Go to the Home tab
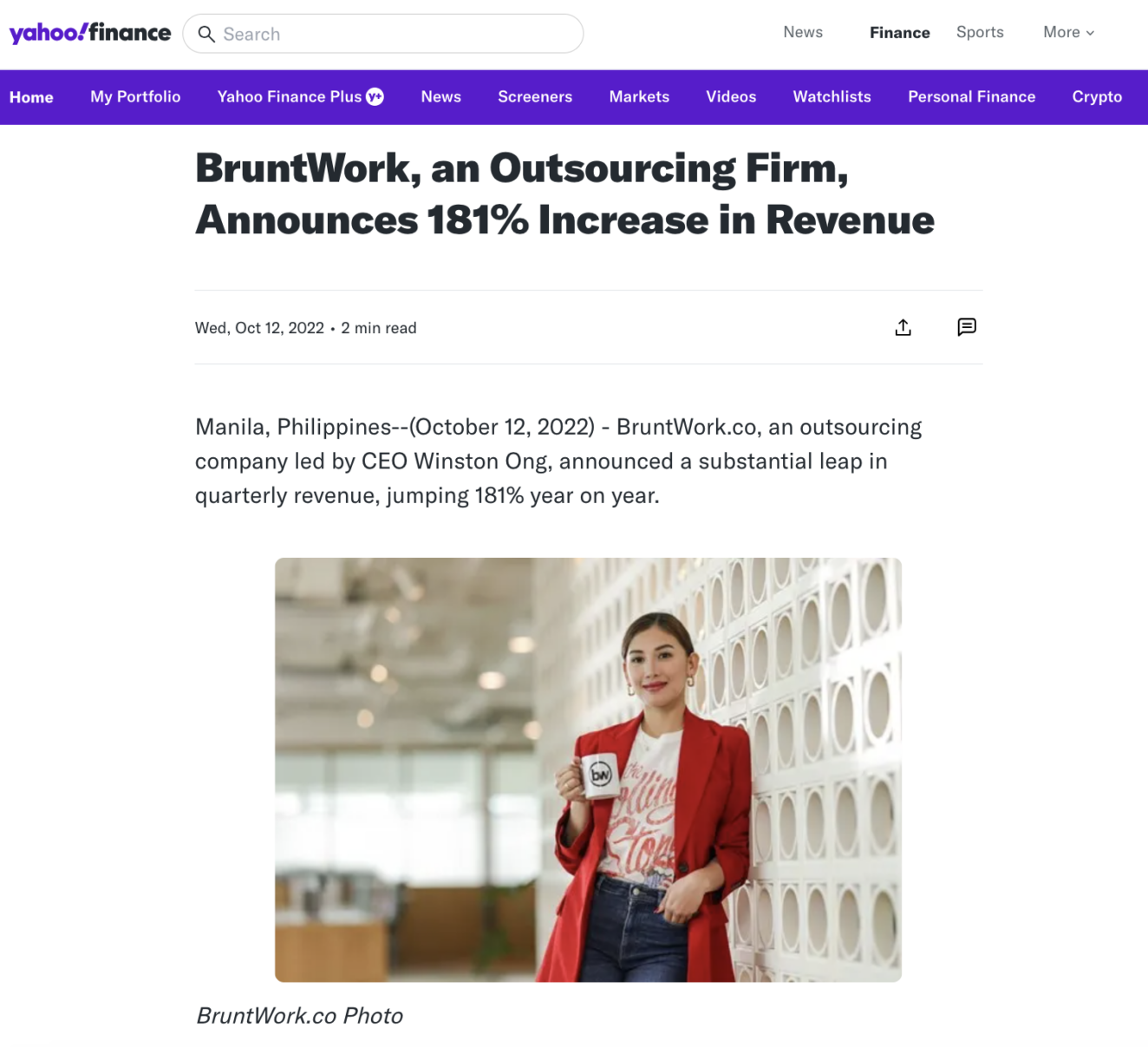This screenshot has height=1047, width=1148. tap(31, 97)
